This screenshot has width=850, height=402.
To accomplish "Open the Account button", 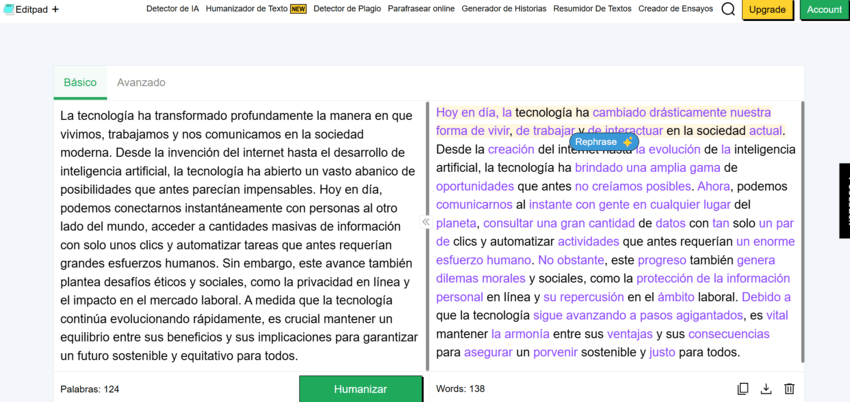I will click(825, 10).
